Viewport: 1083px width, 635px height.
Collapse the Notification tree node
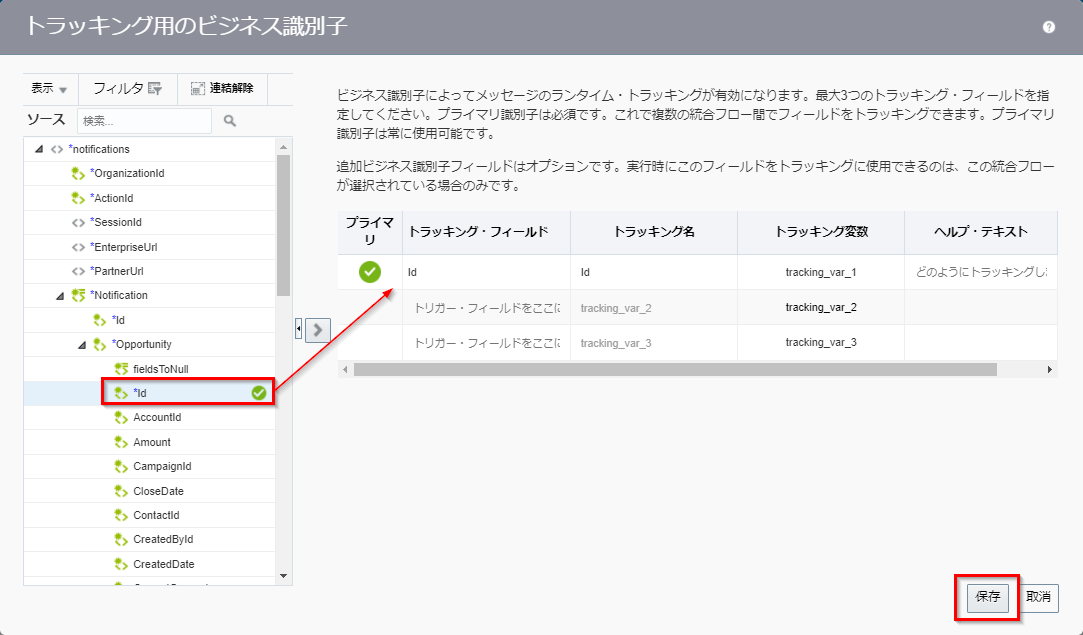[61, 296]
